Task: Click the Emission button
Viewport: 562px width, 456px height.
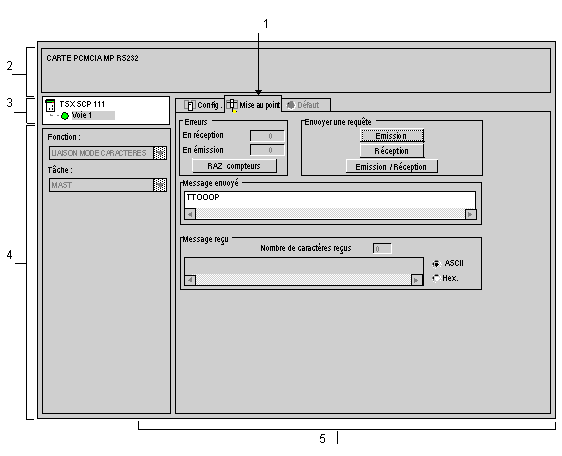Action: point(392,136)
